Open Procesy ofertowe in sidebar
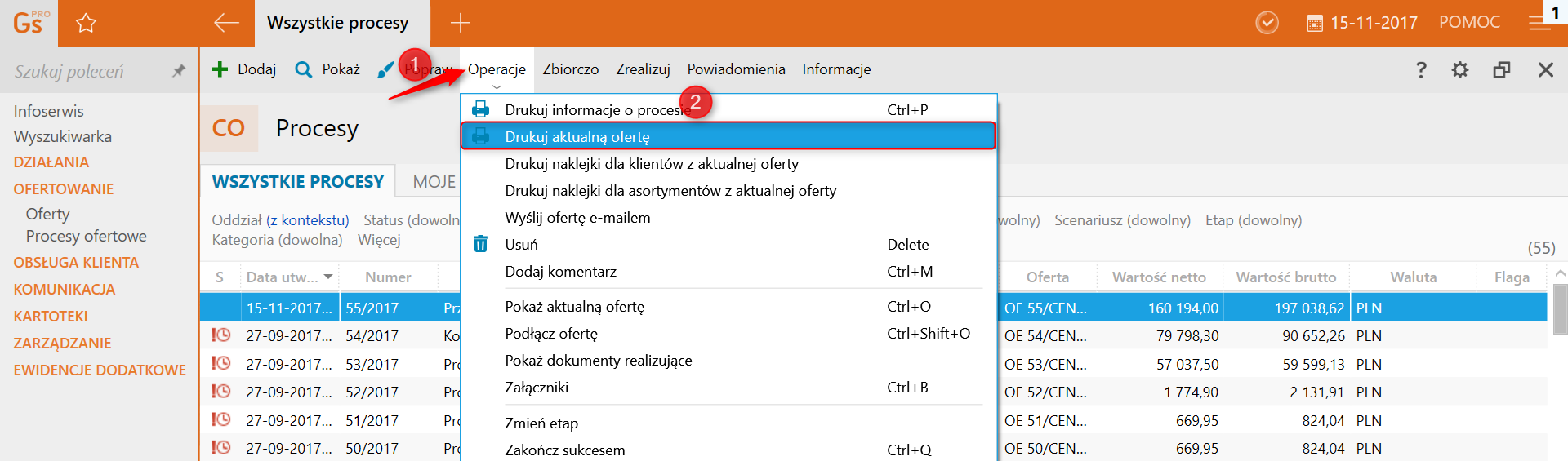1568x461 pixels. [x=87, y=236]
